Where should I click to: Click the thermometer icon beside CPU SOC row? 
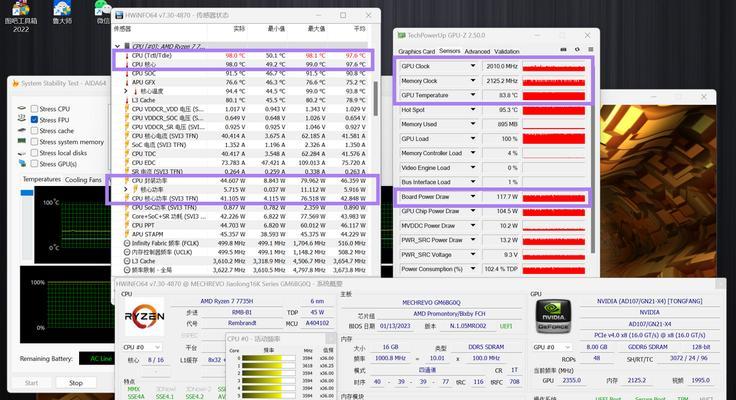(x=127, y=73)
